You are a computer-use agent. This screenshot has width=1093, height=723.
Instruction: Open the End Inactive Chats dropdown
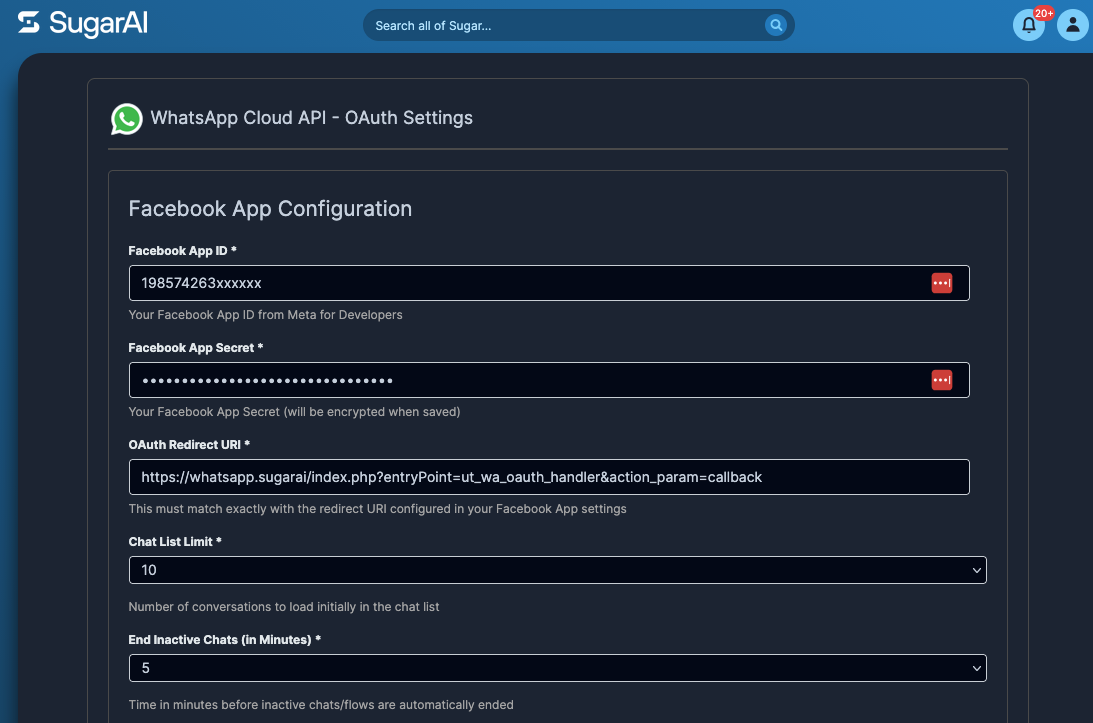pos(558,668)
